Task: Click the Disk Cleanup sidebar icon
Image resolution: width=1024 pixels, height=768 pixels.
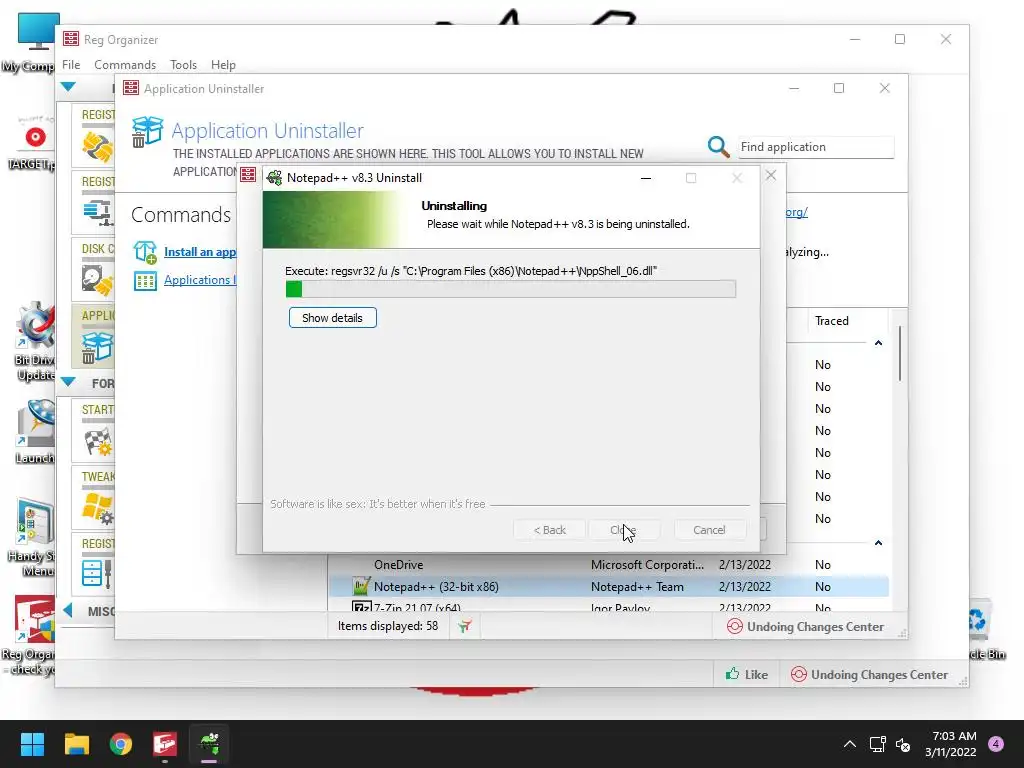Action: pos(97,280)
